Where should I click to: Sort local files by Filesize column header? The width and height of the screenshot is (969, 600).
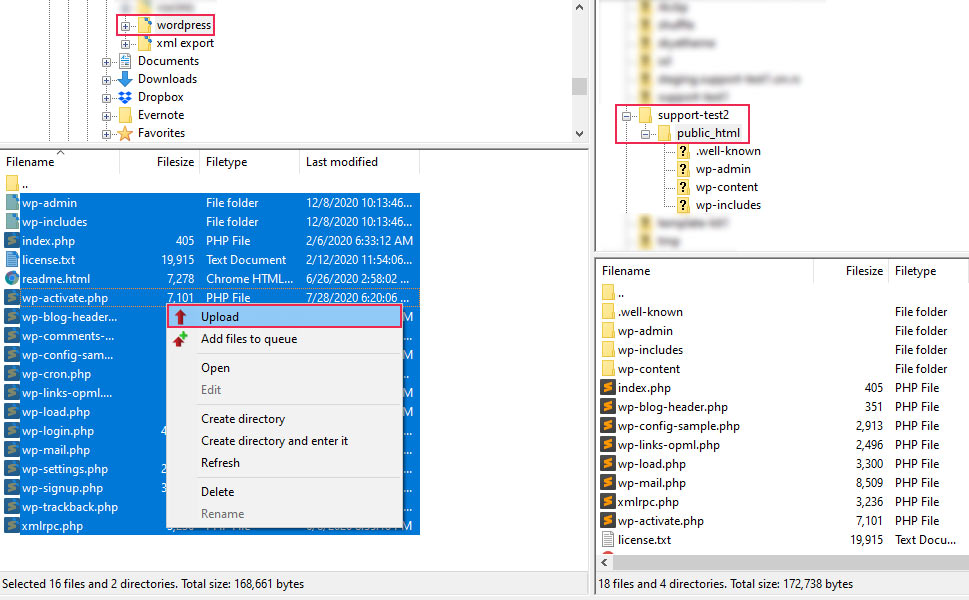159,162
